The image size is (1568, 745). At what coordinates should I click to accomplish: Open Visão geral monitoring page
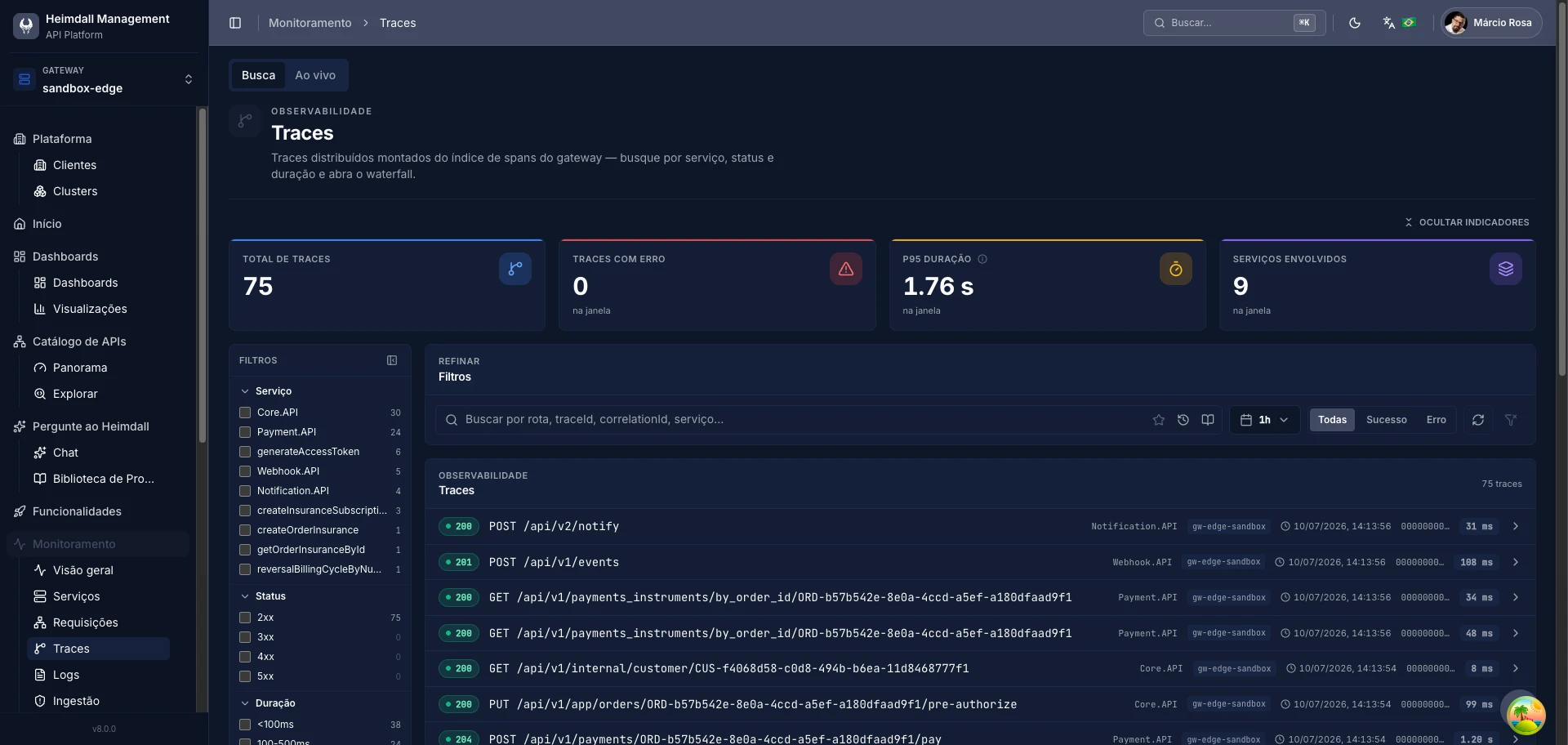[x=82, y=570]
